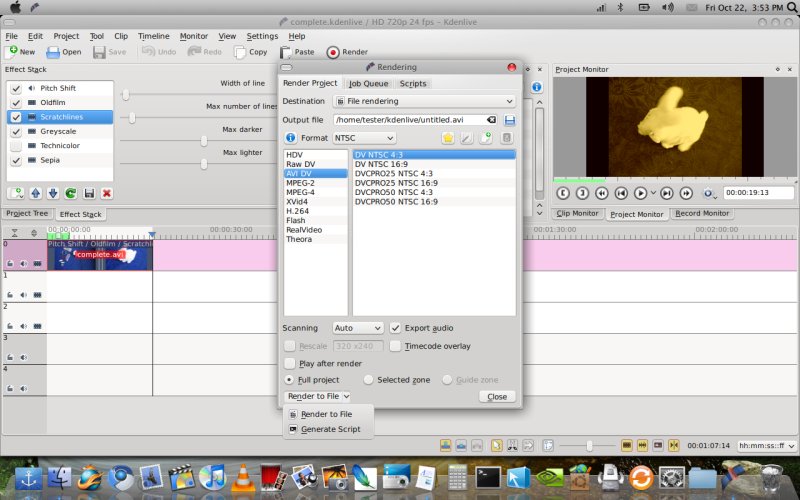Viewport: 800px width, 500px height.
Task: Click the Render button in the toolbar
Action: pos(347,52)
